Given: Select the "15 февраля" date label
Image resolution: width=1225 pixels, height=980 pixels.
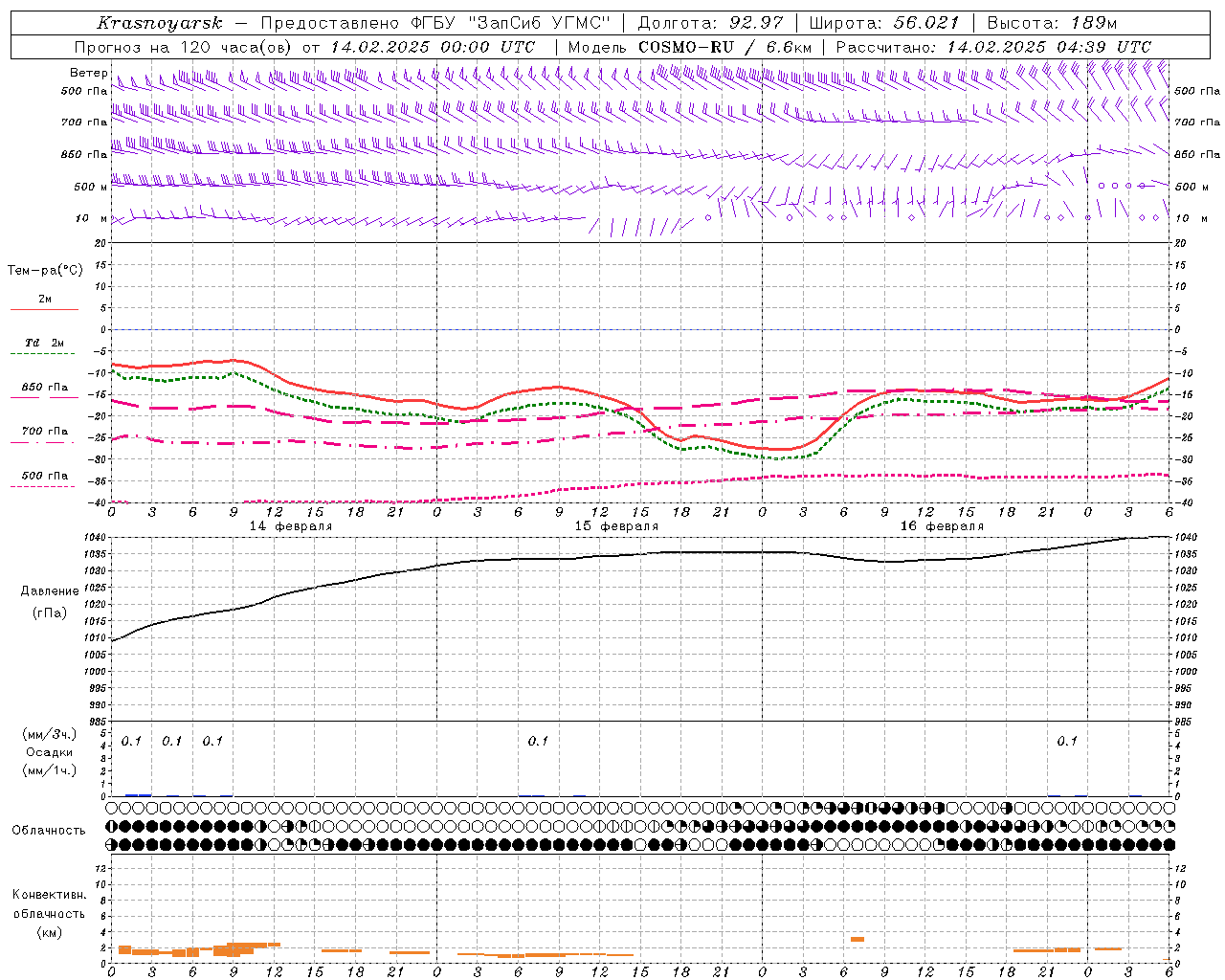Looking at the screenshot, I should [616, 526].
